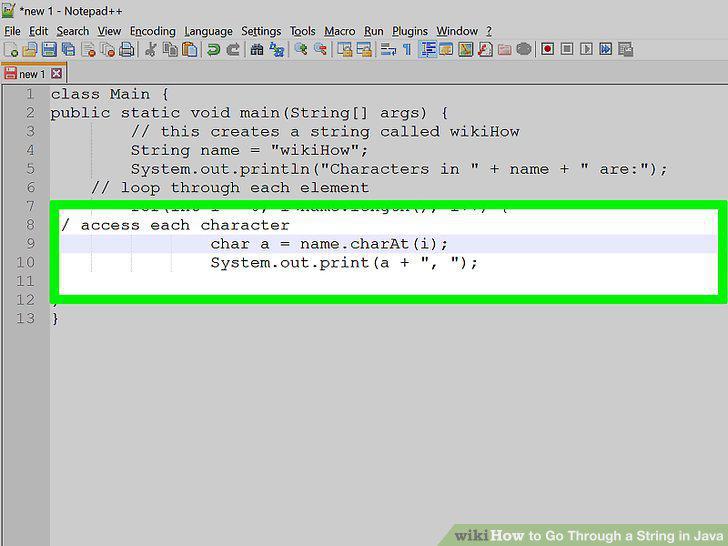Click the Synchronize Horizontal Scrolling icon

[x=364, y=49]
